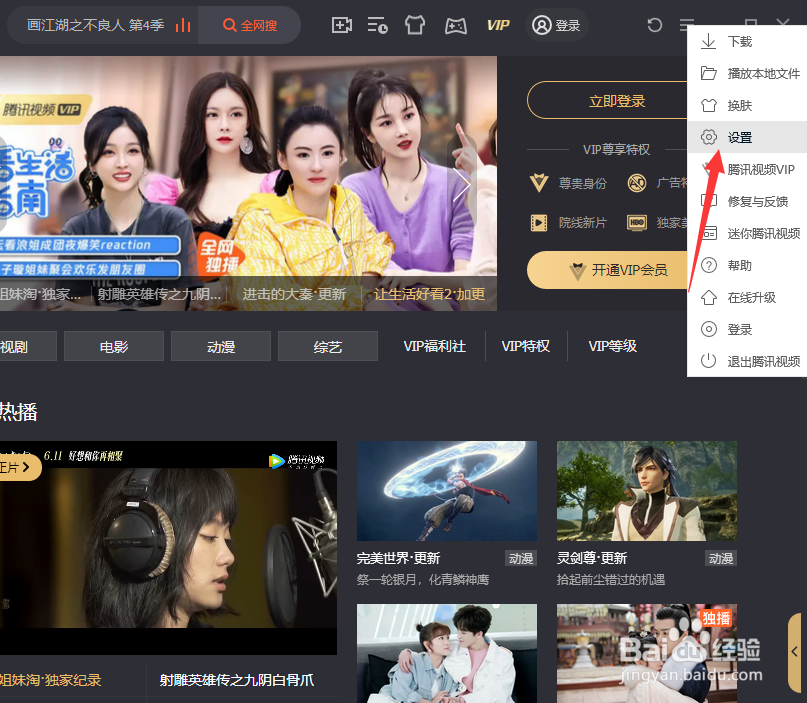The image size is (807, 703).
Task: Select 射雕英雄传之九阴白骨爪 tab below hot video
Action: pyautogui.click(x=237, y=680)
